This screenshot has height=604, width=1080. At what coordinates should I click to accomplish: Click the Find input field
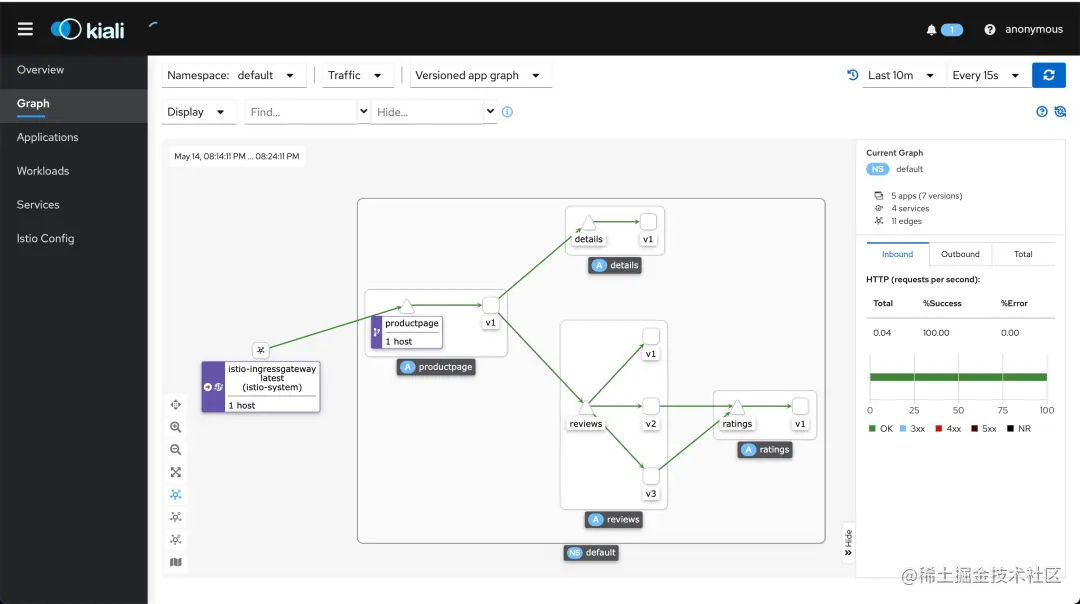[300, 112]
